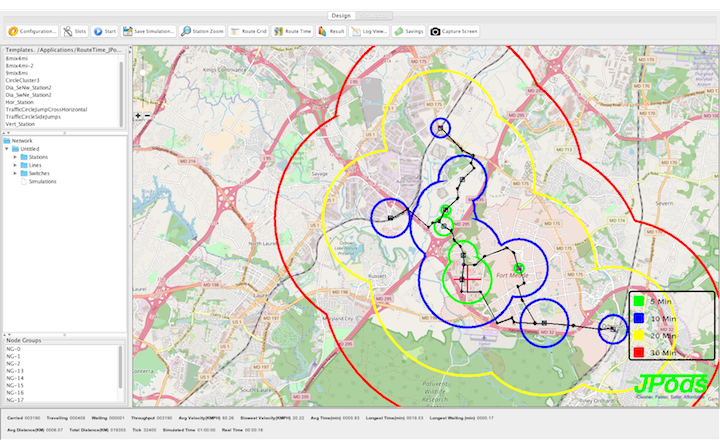
Task: Show the Route Grid
Action: pyautogui.click(x=250, y=31)
